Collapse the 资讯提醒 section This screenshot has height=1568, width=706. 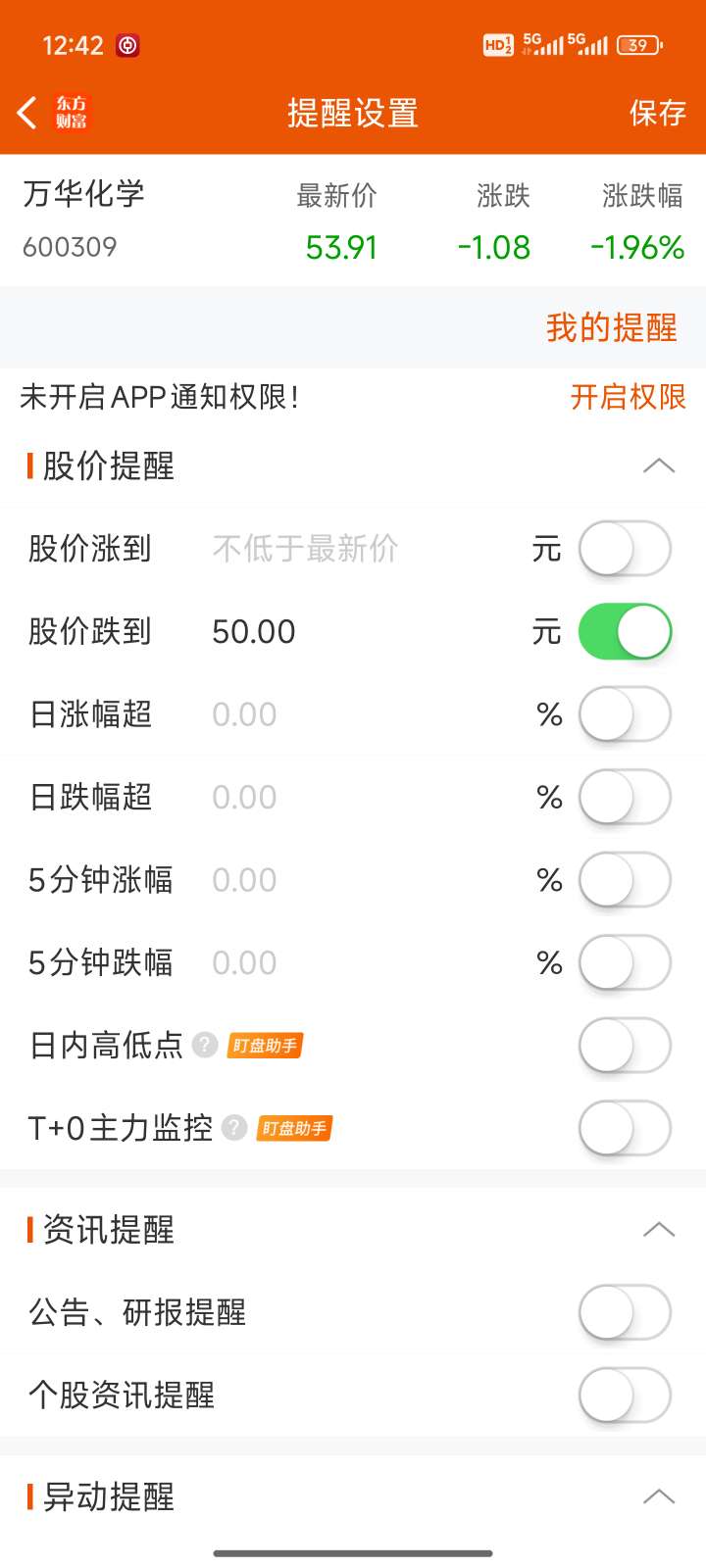pyautogui.click(x=659, y=1229)
